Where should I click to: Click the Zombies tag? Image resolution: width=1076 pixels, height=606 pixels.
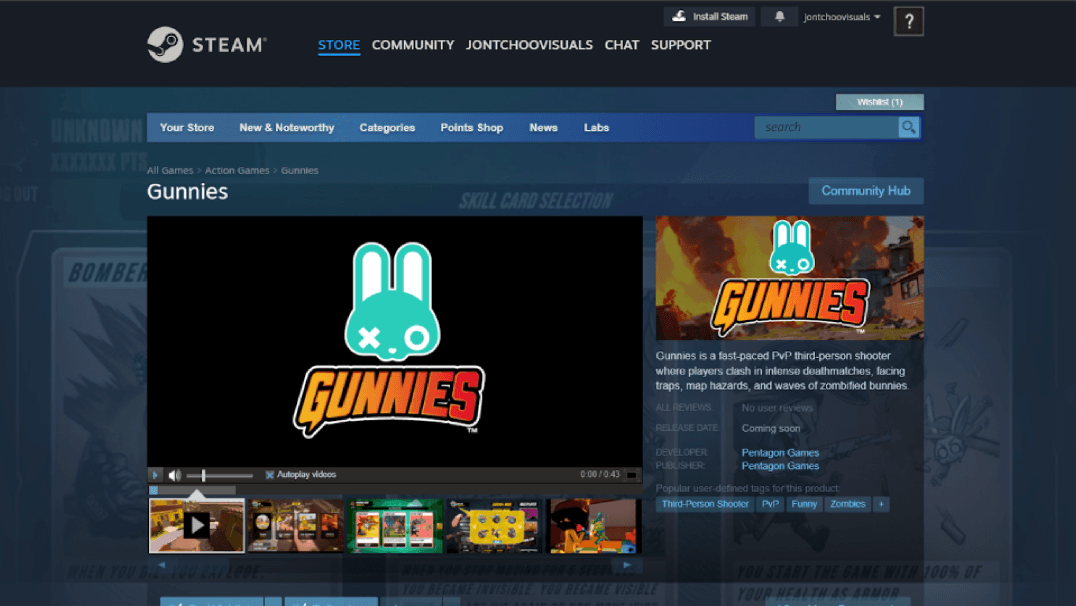(847, 504)
